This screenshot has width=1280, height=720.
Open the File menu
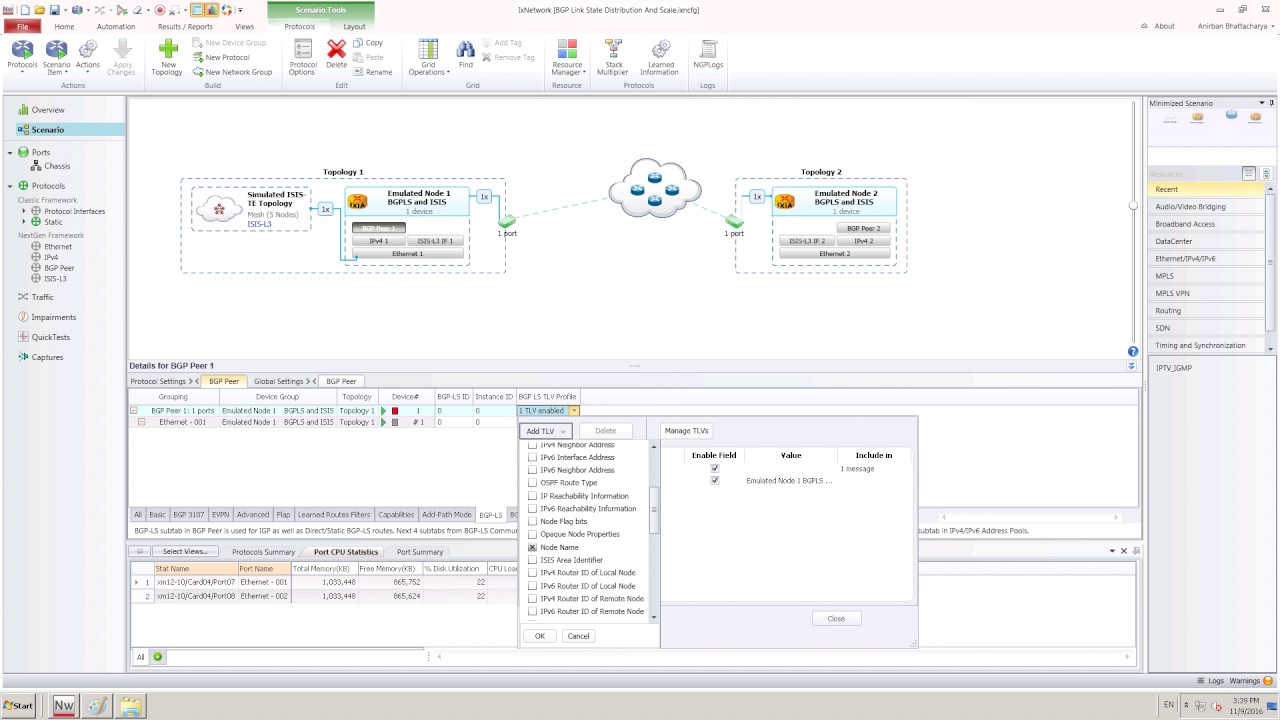pyautogui.click(x=22, y=27)
